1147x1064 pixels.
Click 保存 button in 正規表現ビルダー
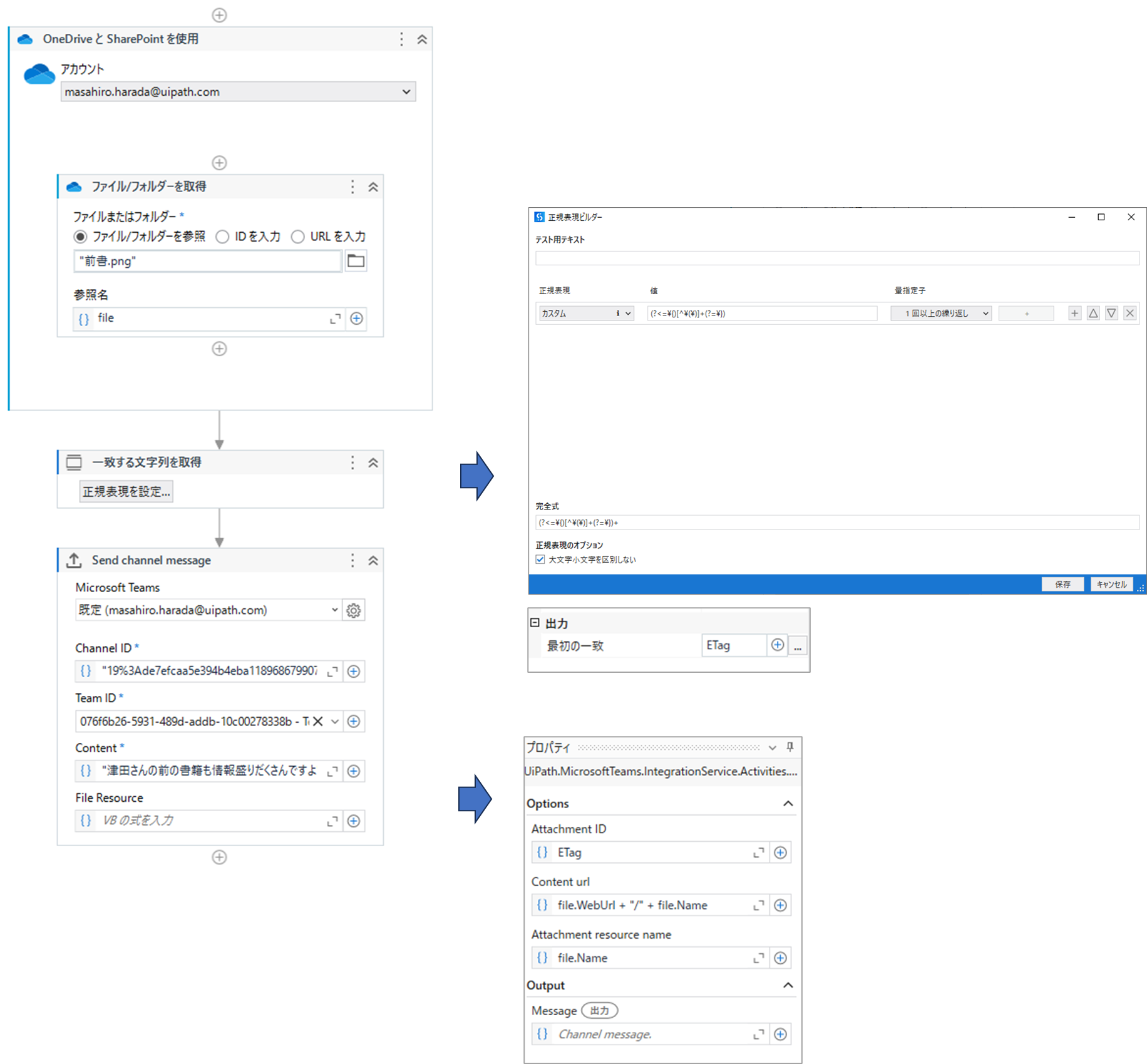(1062, 584)
